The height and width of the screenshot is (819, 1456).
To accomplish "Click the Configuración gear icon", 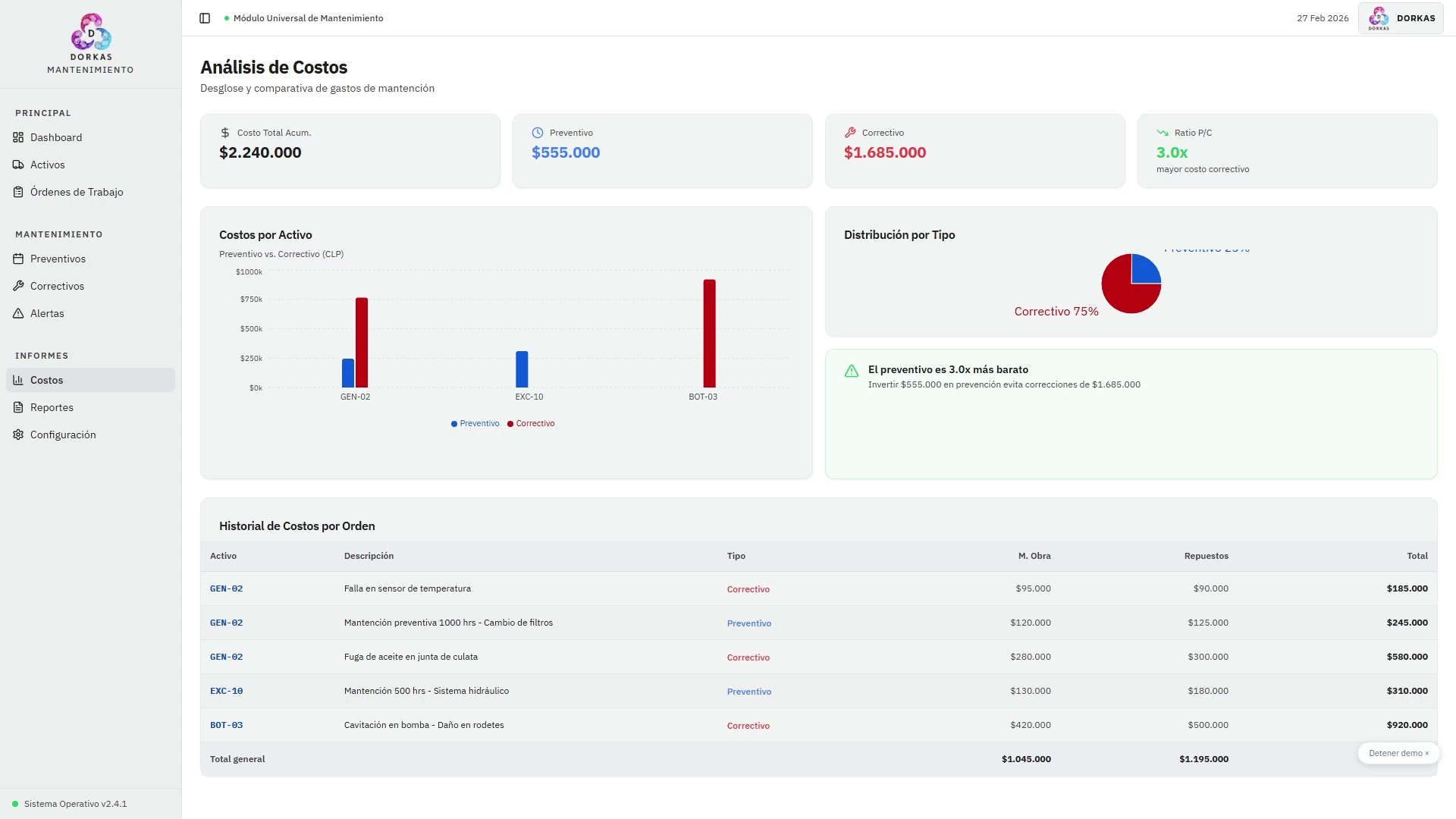I will coord(18,435).
